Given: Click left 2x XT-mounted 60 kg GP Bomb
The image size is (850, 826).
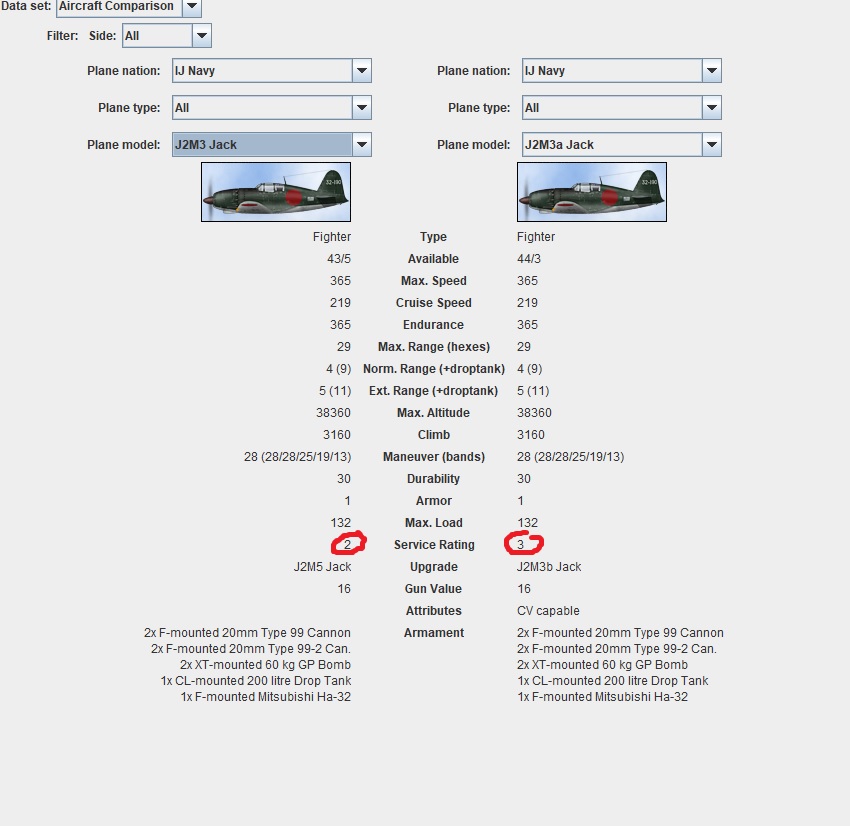Looking at the screenshot, I should (x=266, y=665).
